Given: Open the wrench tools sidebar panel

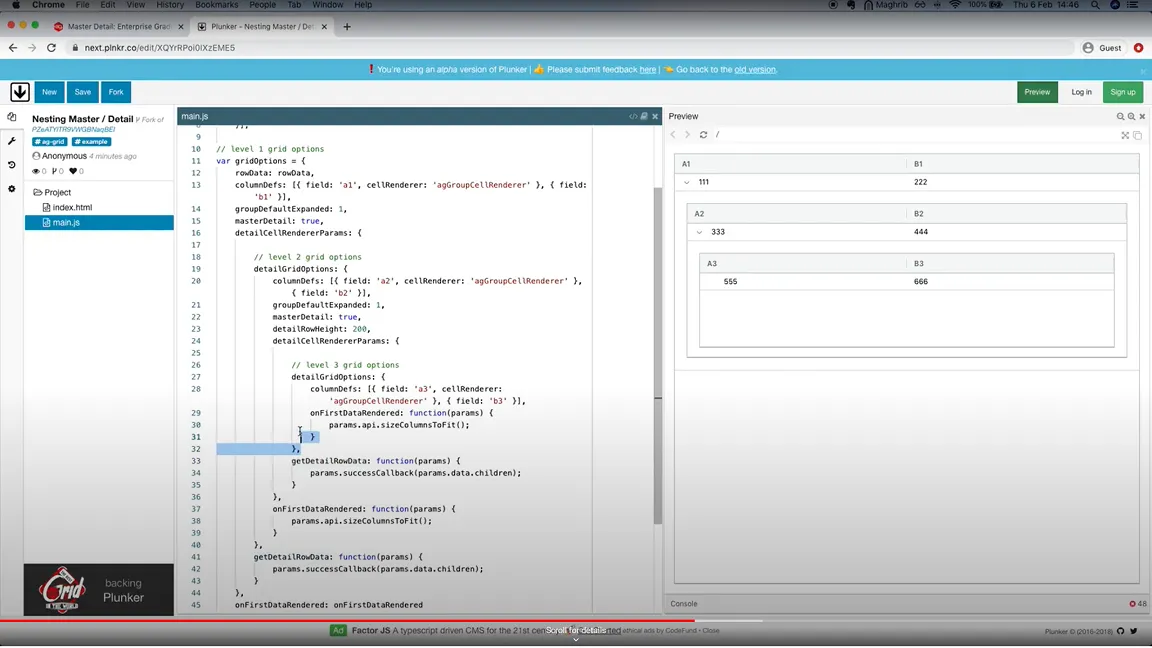Looking at the screenshot, I should (x=12, y=141).
